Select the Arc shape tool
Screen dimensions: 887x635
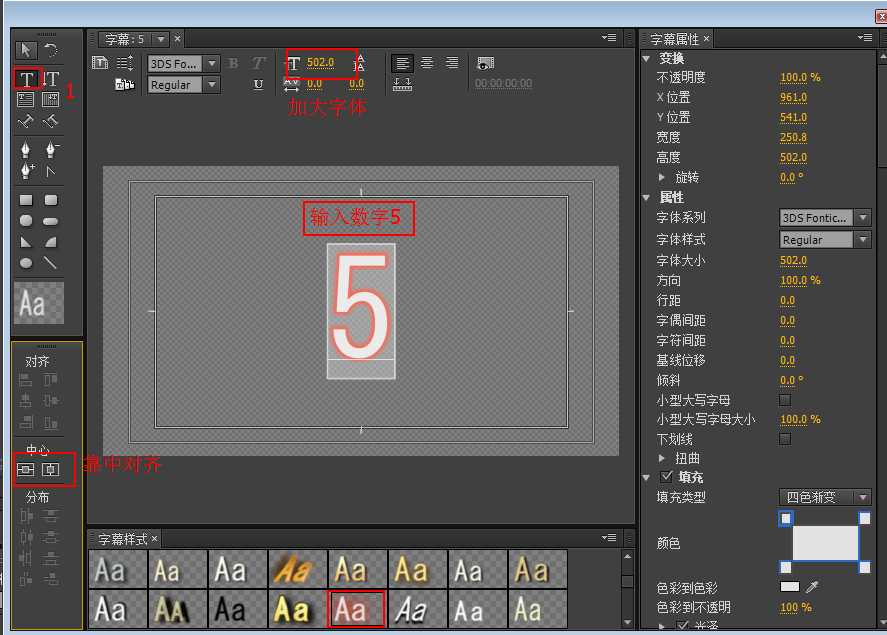[51, 243]
